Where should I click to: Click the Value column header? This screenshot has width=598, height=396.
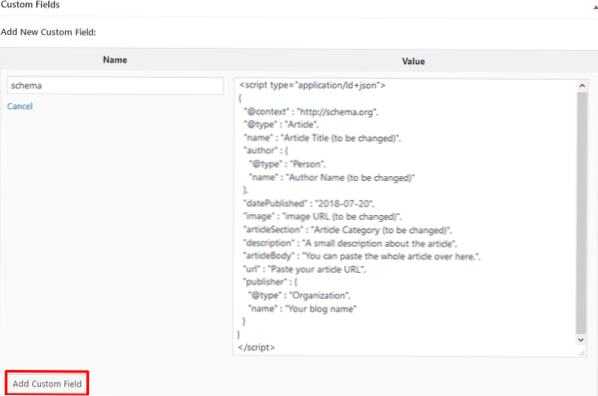tap(413, 61)
